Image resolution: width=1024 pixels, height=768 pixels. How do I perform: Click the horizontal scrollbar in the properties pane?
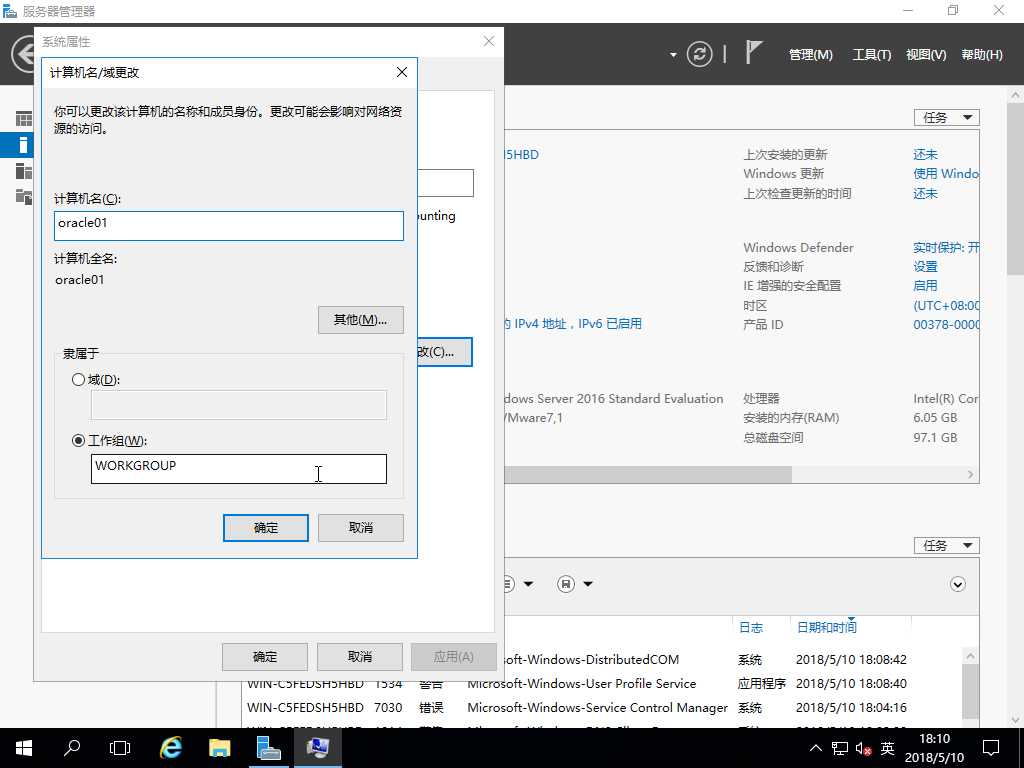coord(648,475)
